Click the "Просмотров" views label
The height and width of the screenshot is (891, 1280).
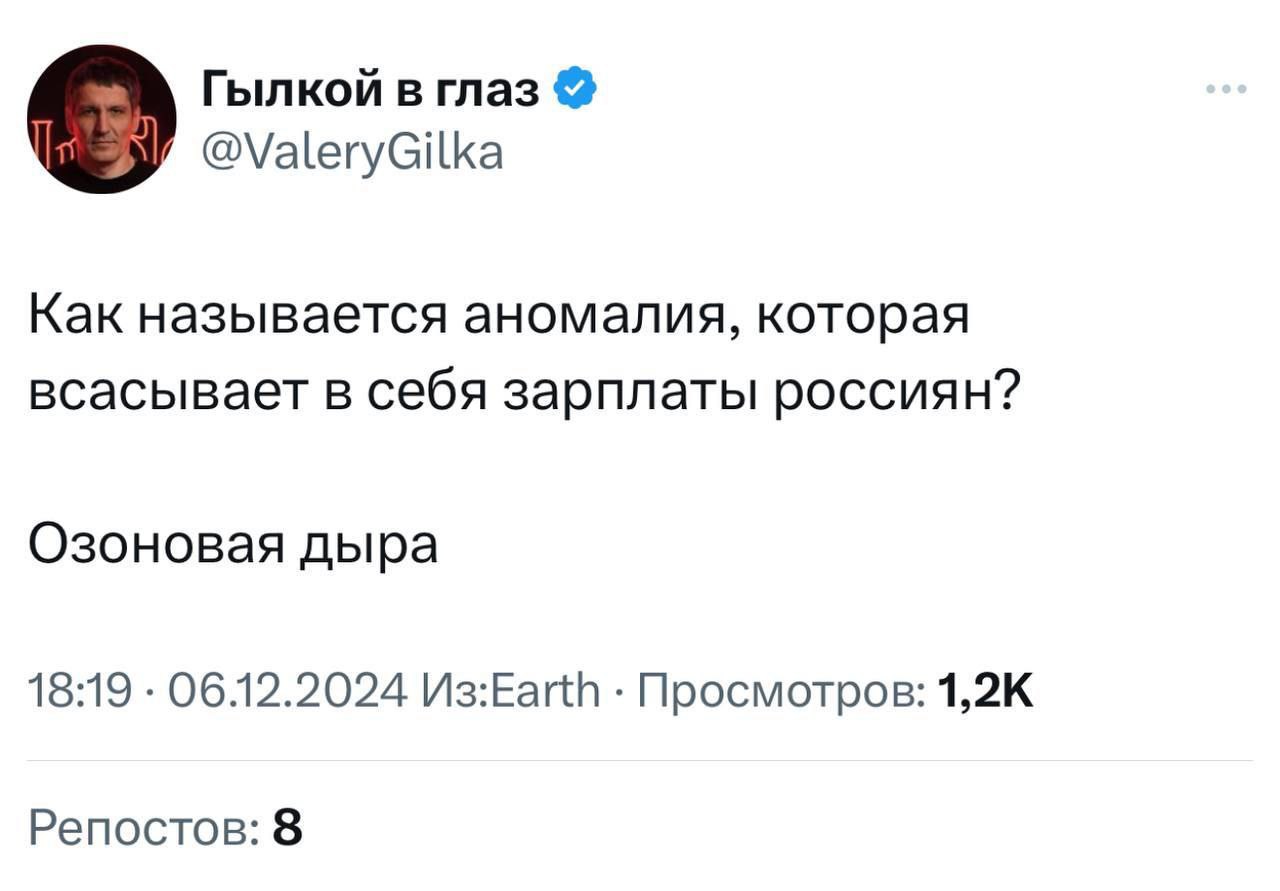coord(780,690)
